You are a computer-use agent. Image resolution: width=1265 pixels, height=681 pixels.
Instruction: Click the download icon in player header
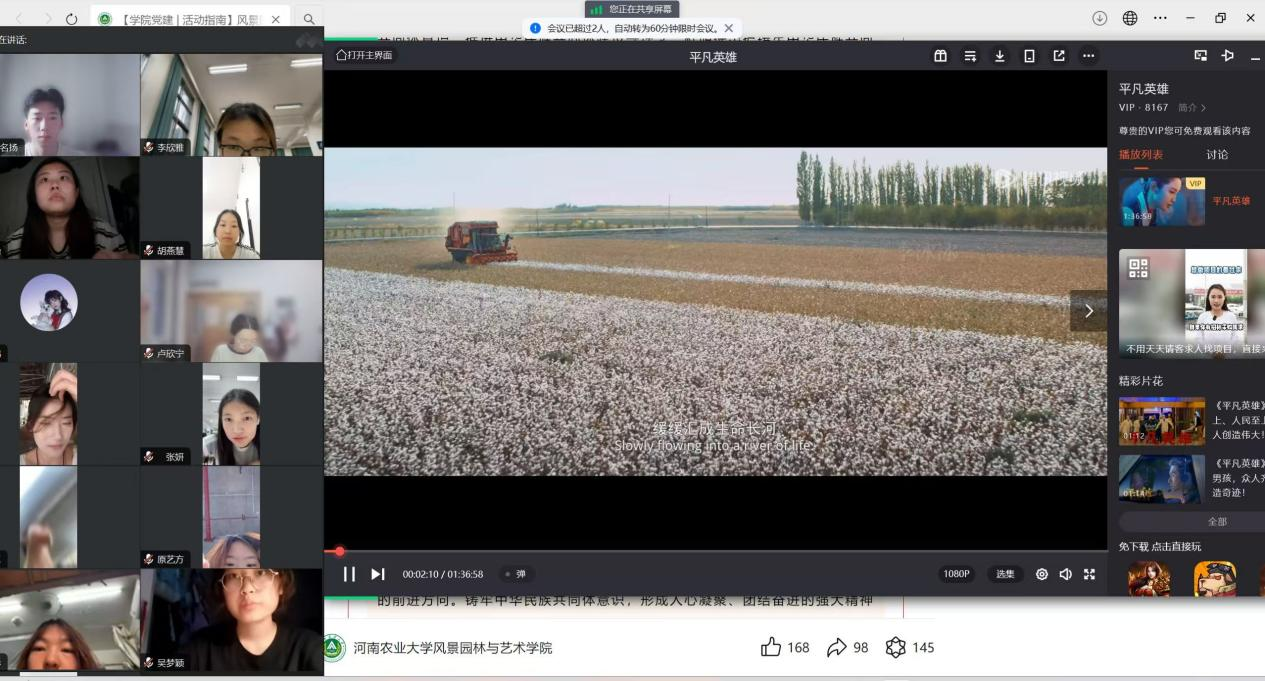[999, 56]
